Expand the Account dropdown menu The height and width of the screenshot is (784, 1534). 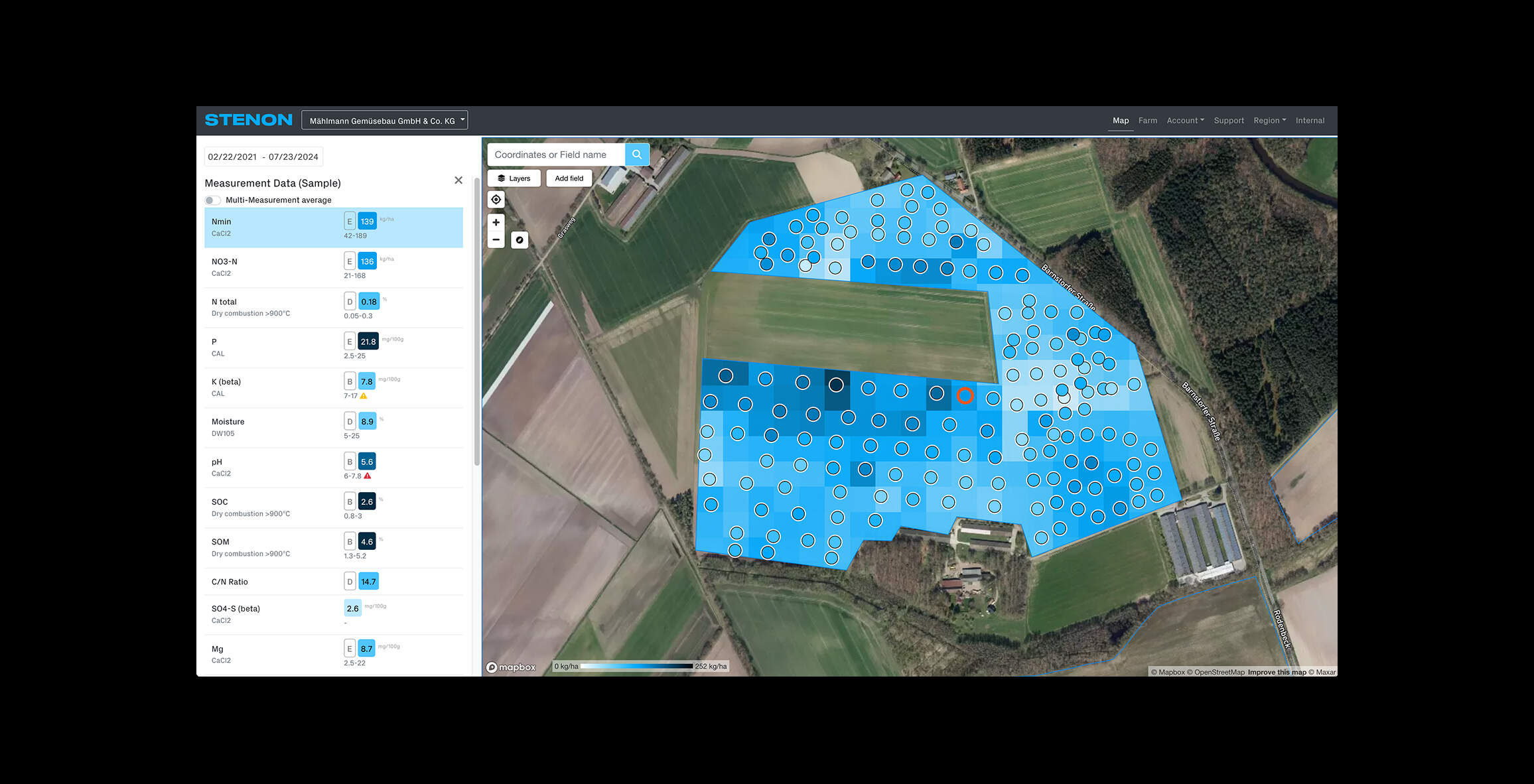[x=1186, y=120]
